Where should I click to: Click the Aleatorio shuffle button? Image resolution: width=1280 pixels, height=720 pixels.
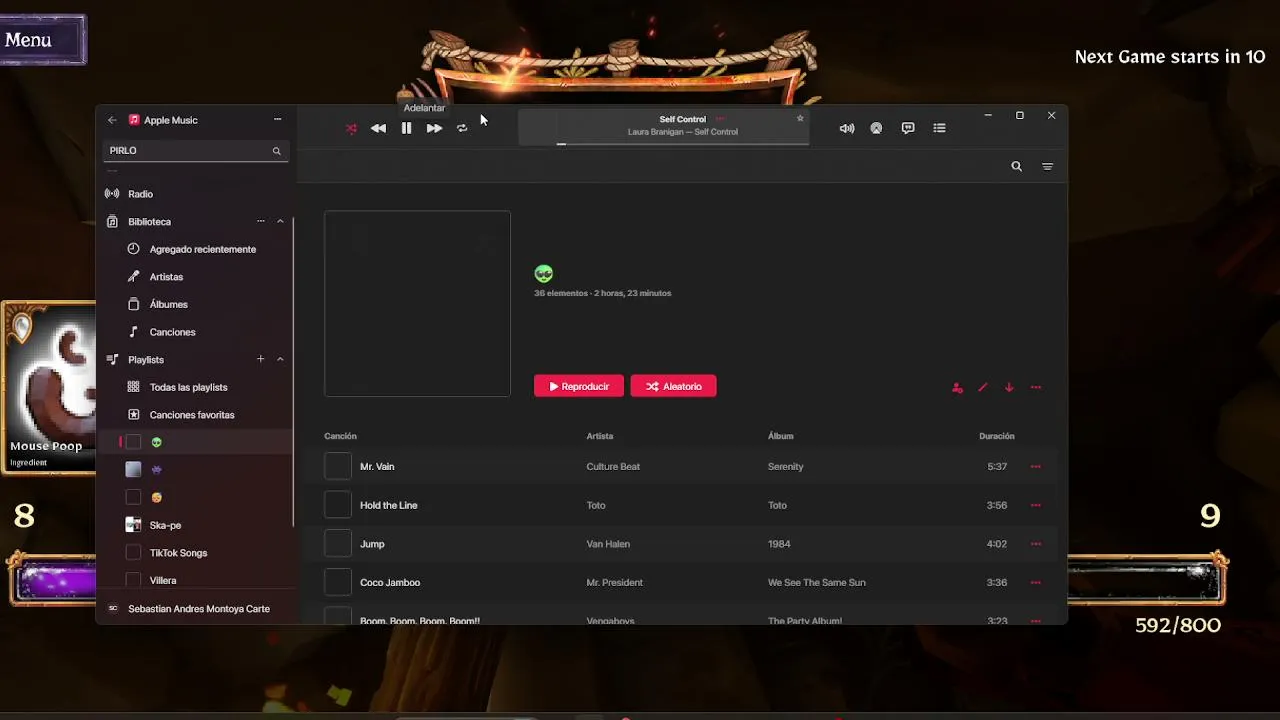pyautogui.click(x=673, y=386)
